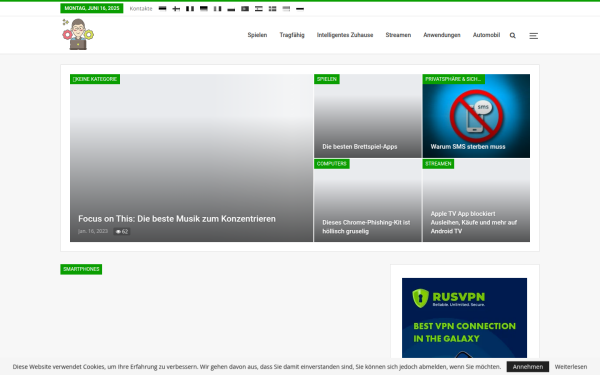This screenshot has height=375, width=600.
Task: Click the Privatsphäre & Sich... category tag
Action: [x=453, y=79]
